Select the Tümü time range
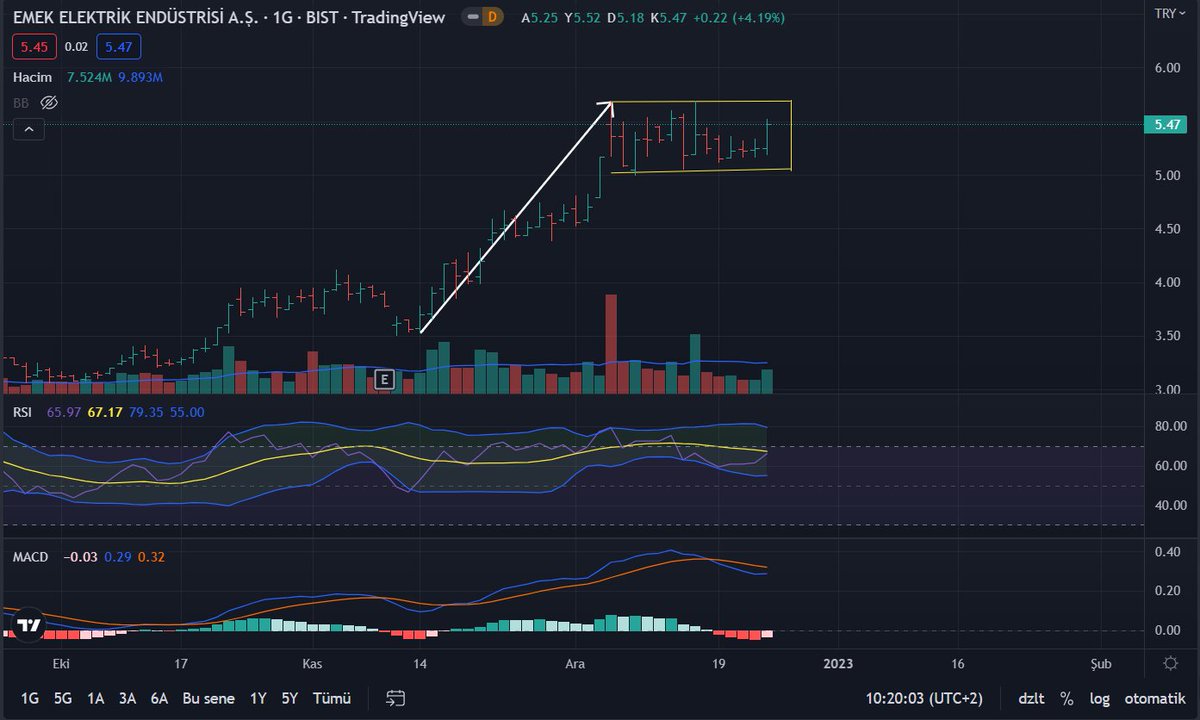This screenshot has height=720, width=1200. [332, 698]
